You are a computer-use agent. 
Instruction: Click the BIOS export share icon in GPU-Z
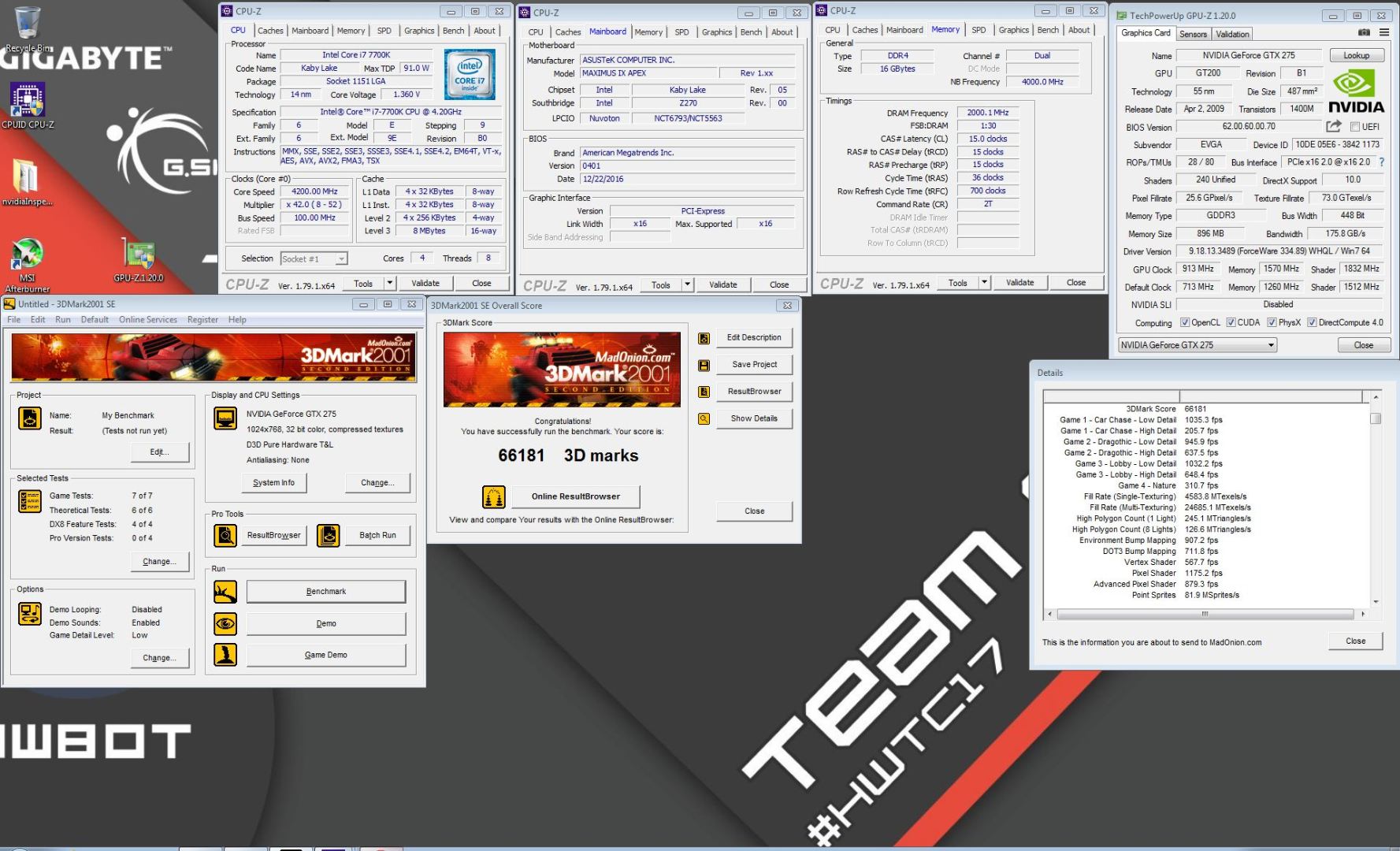(1334, 126)
